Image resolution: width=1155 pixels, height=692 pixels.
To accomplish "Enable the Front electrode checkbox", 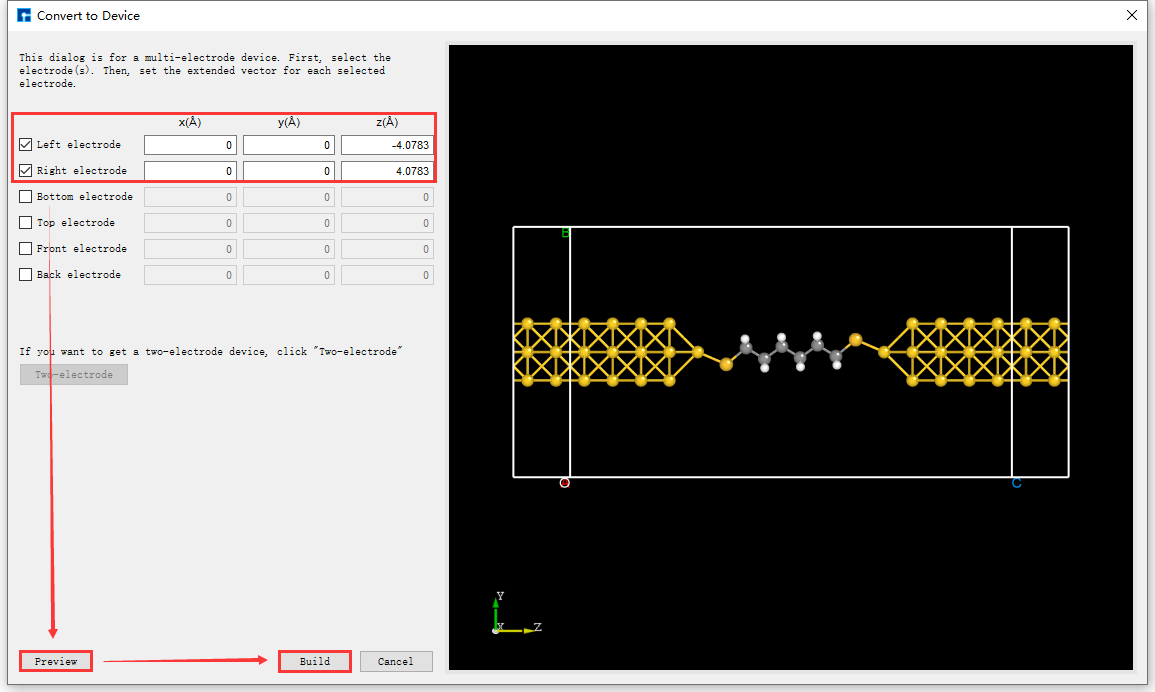I will 25,248.
